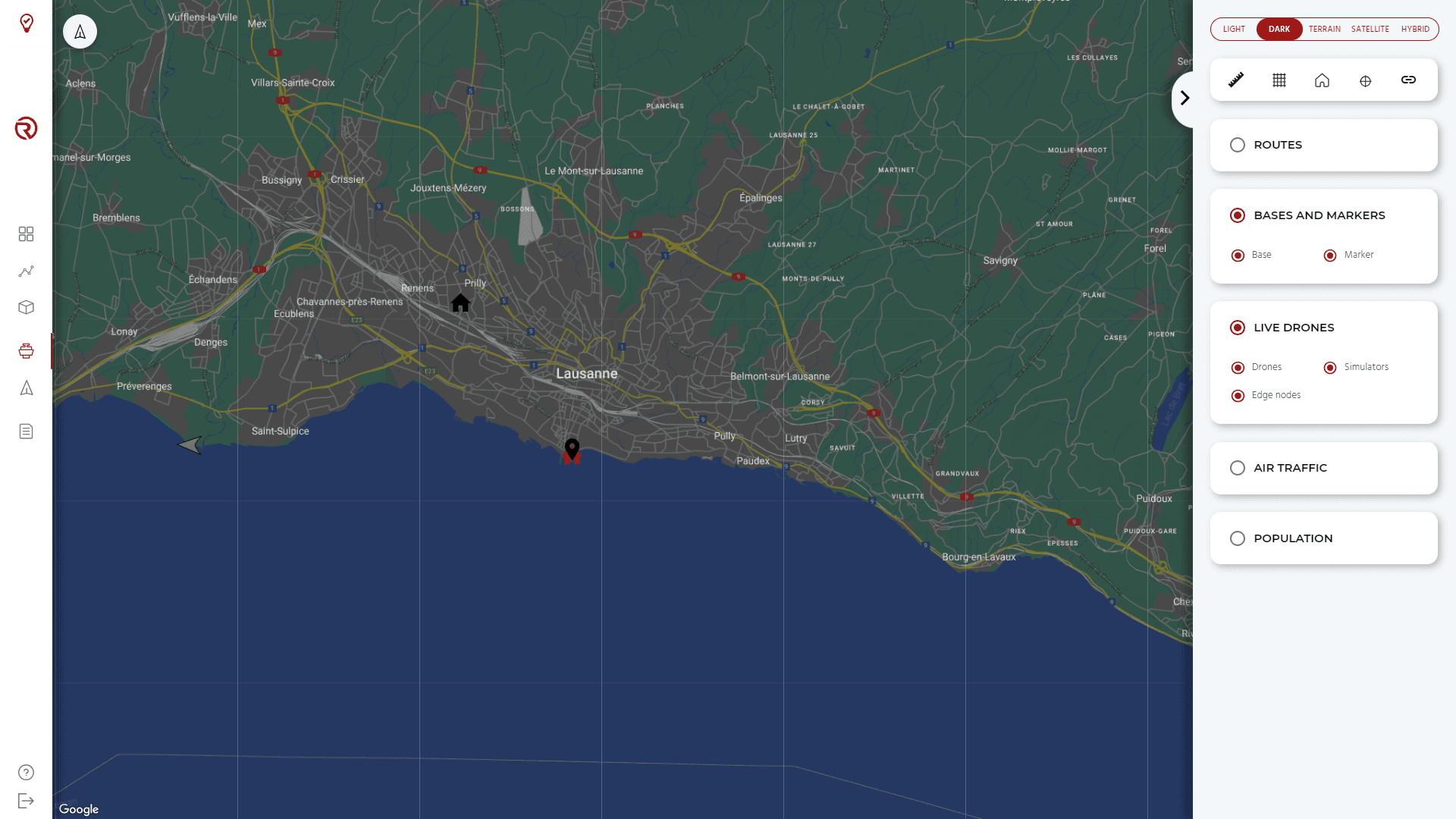This screenshot has height=819, width=1456.
Task: Toggle the Marker option
Action: click(x=1330, y=256)
